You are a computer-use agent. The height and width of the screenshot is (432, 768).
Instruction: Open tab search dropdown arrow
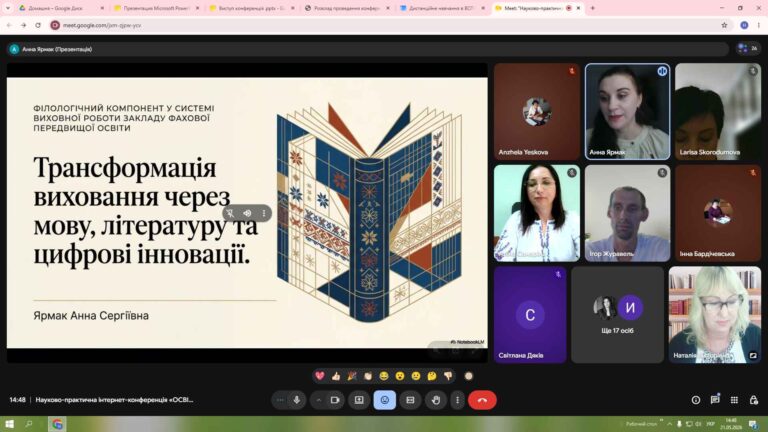pyautogui.click(x=7, y=8)
